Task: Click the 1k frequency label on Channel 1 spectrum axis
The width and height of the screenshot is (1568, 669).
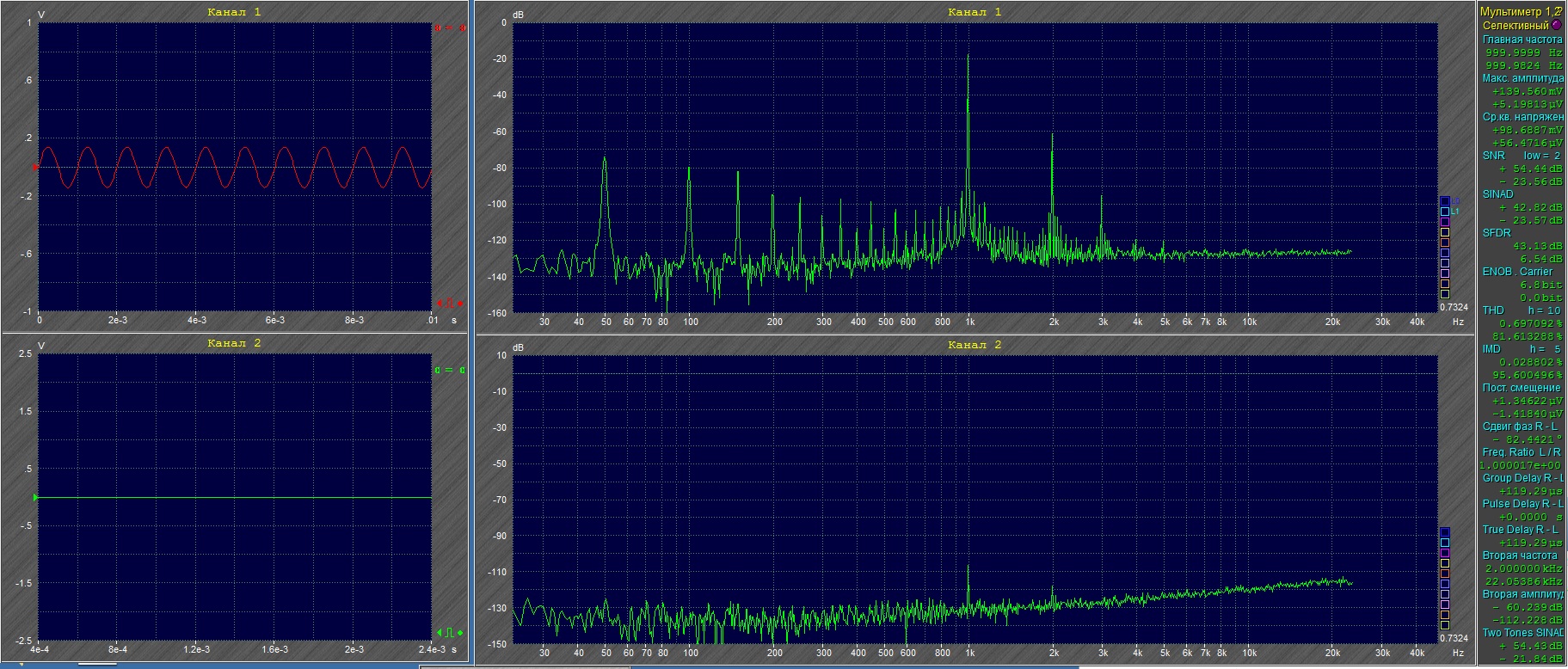Action: point(969,322)
